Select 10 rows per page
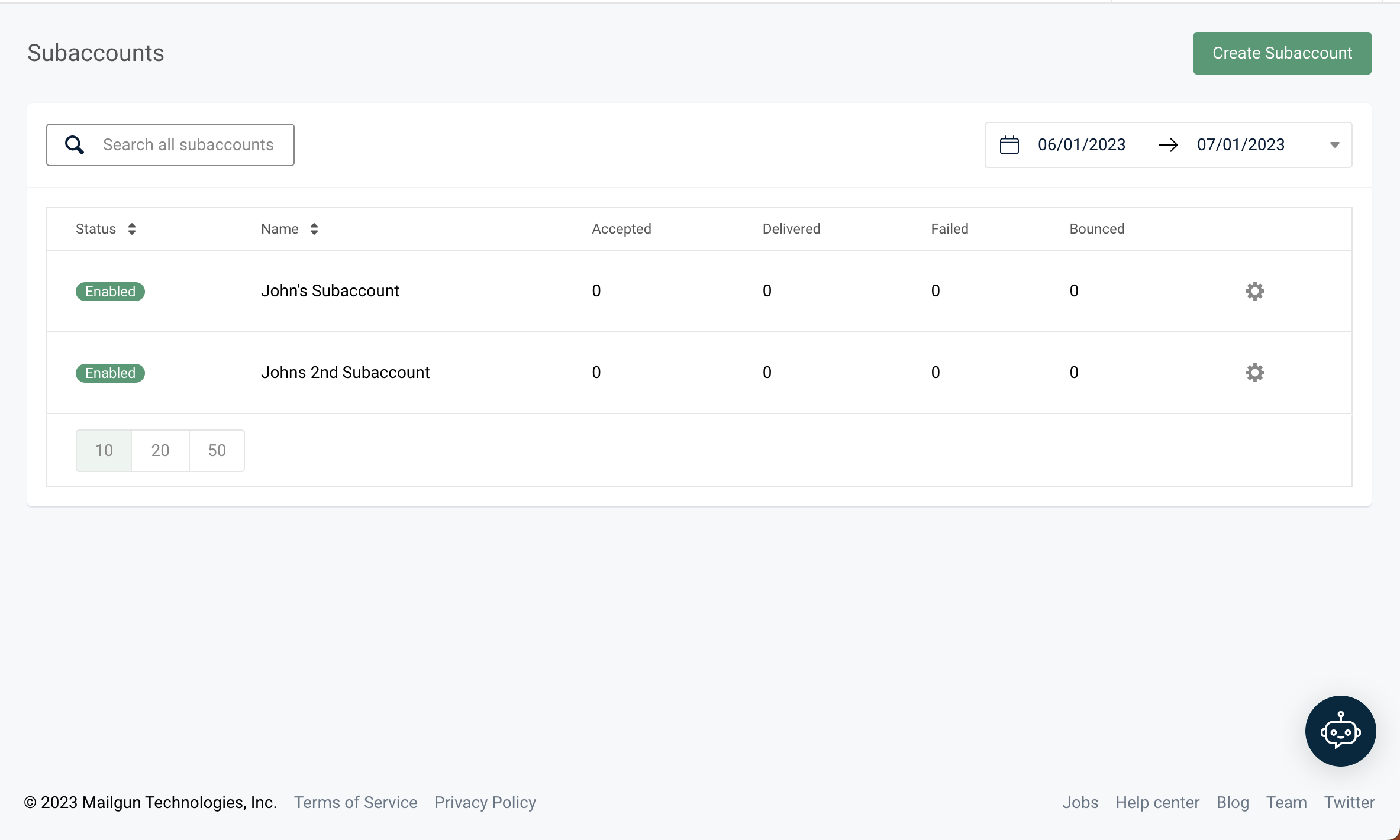Image resolution: width=1400 pixels, height=840 pixels. point(103,450)
